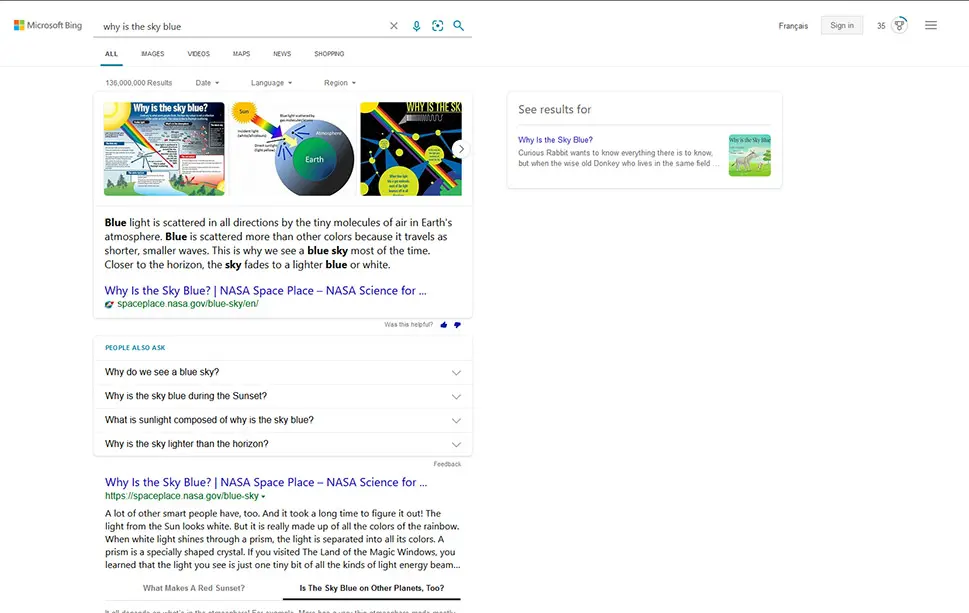
Task: Open the featured snippet NASA Space Place link
Action: (x=265, y=290)
